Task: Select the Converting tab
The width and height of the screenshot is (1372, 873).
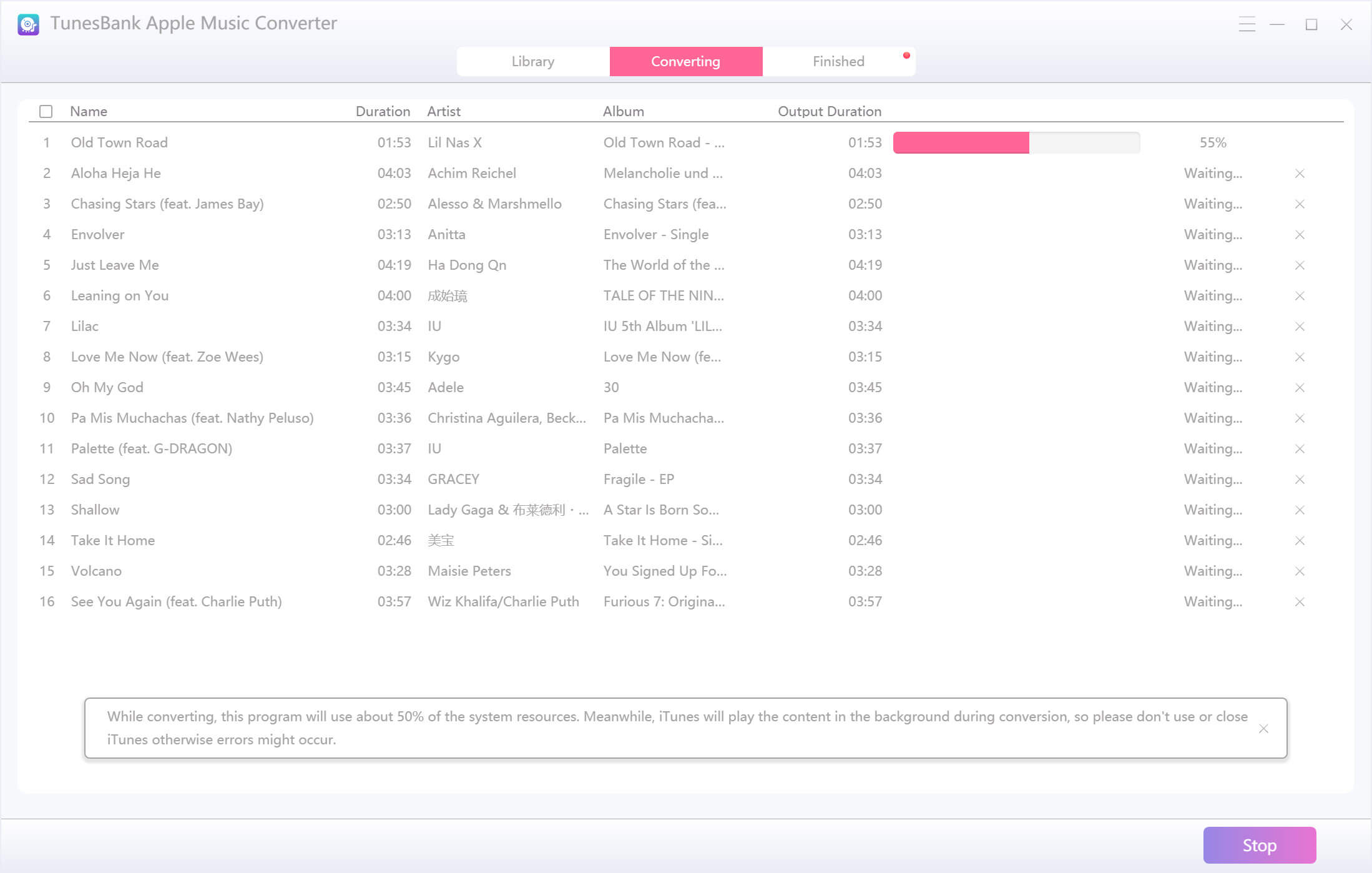Action: (686, 61)
